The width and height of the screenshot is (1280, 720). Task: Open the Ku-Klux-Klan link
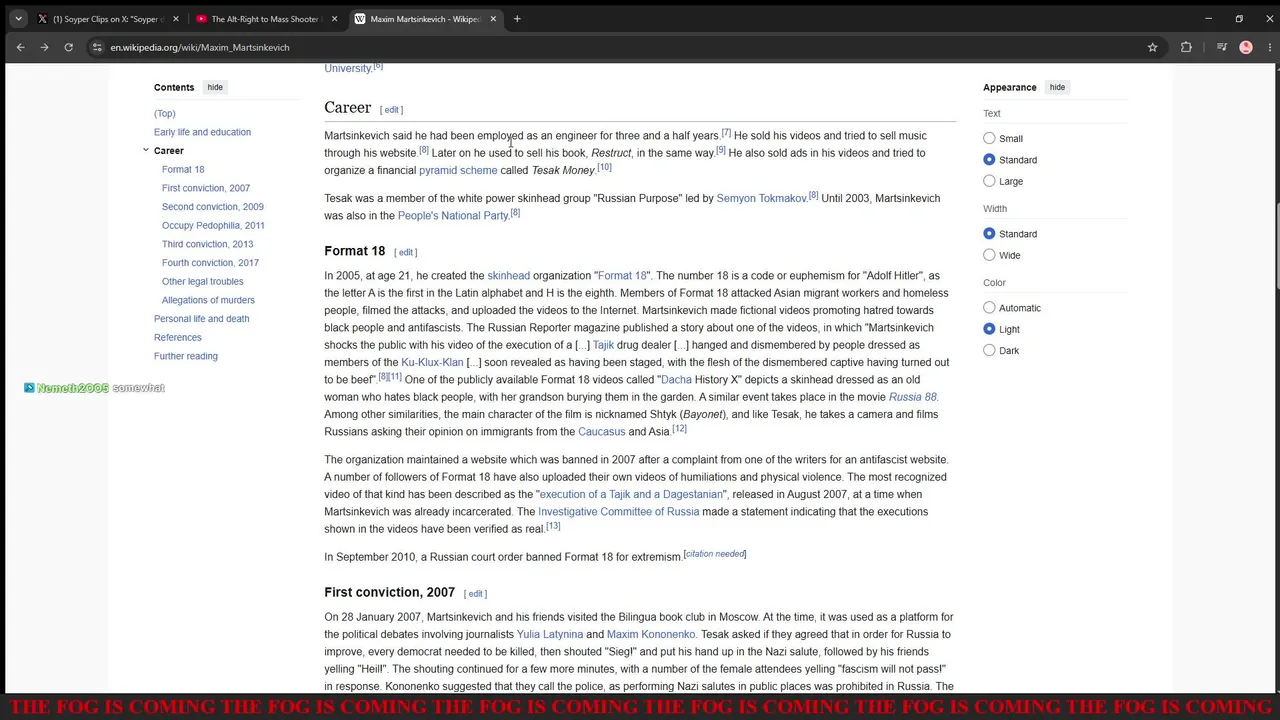coord(432,362)
